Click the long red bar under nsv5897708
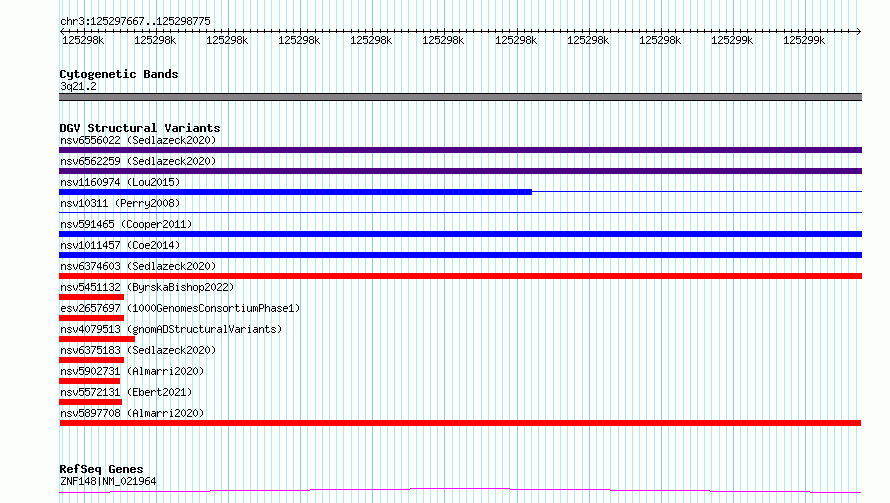 click(460, 423)
